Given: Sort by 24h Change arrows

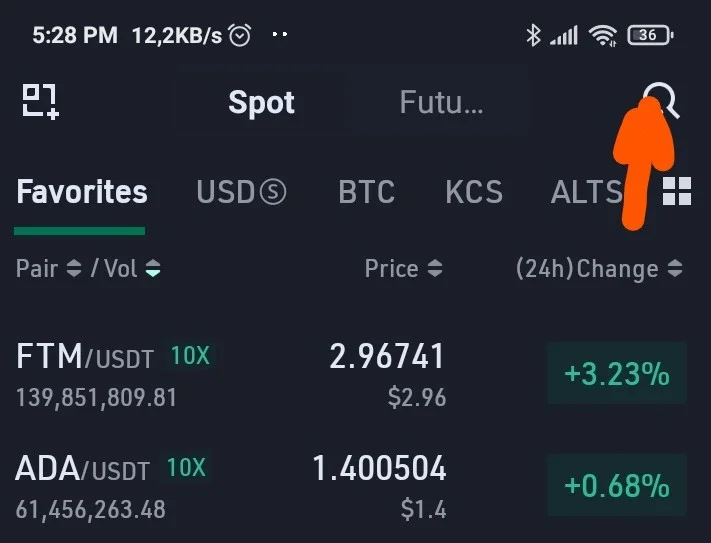Looking at the screenshot, I should 675,268.
